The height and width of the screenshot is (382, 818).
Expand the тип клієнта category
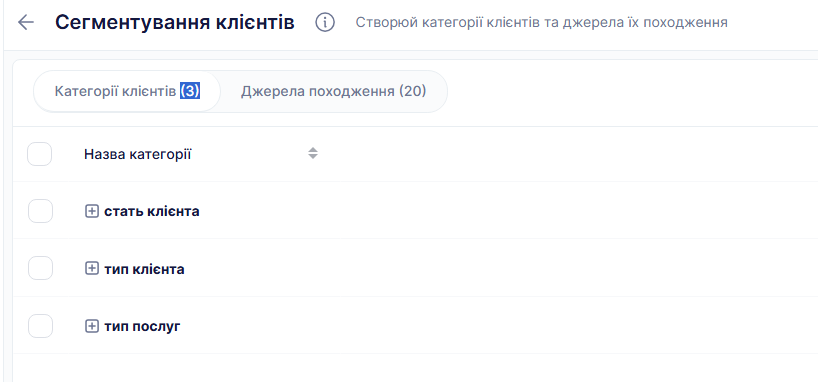(92, 269)
